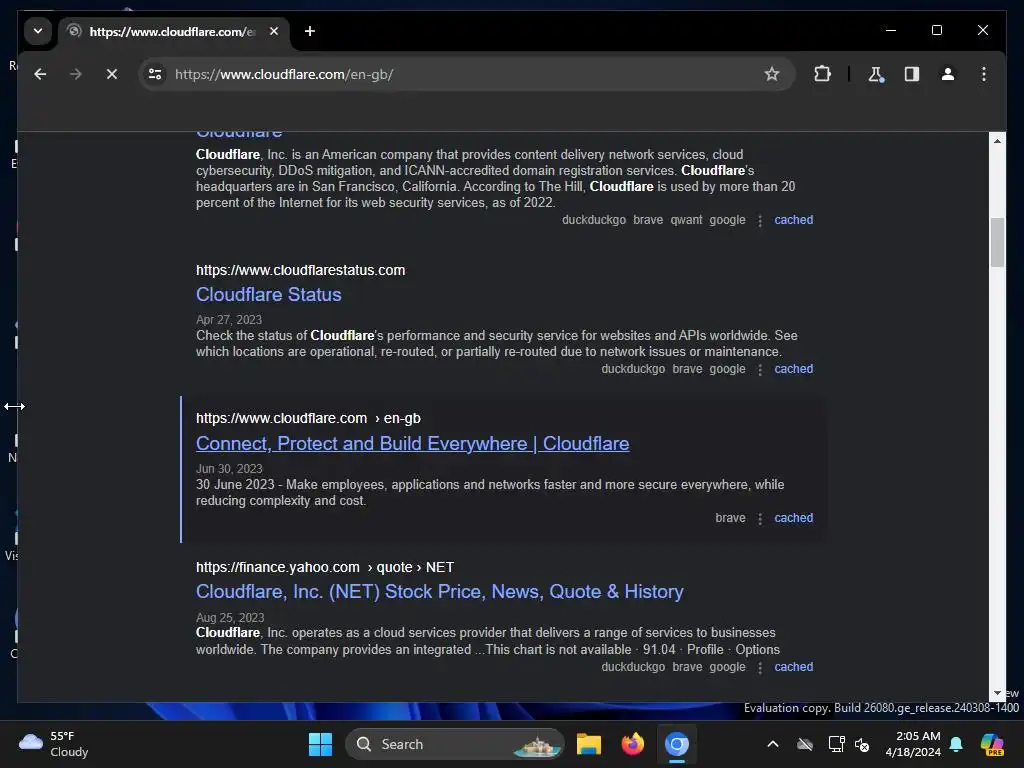The image size is (1024, 768).
Task: Expand the tab search dropdown
Action: (x=38, y=31)
